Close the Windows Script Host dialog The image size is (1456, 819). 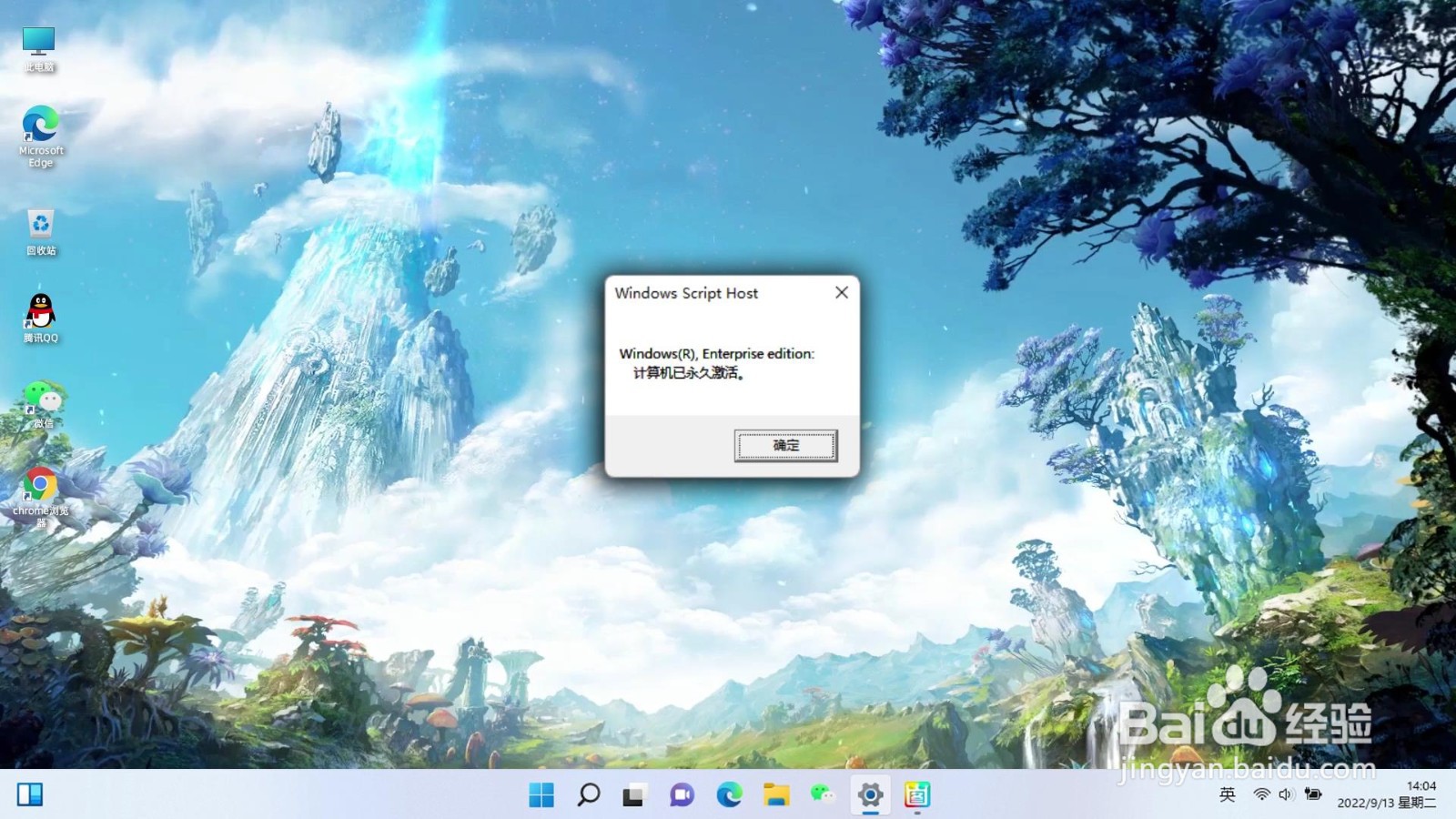tap(842, 292)
